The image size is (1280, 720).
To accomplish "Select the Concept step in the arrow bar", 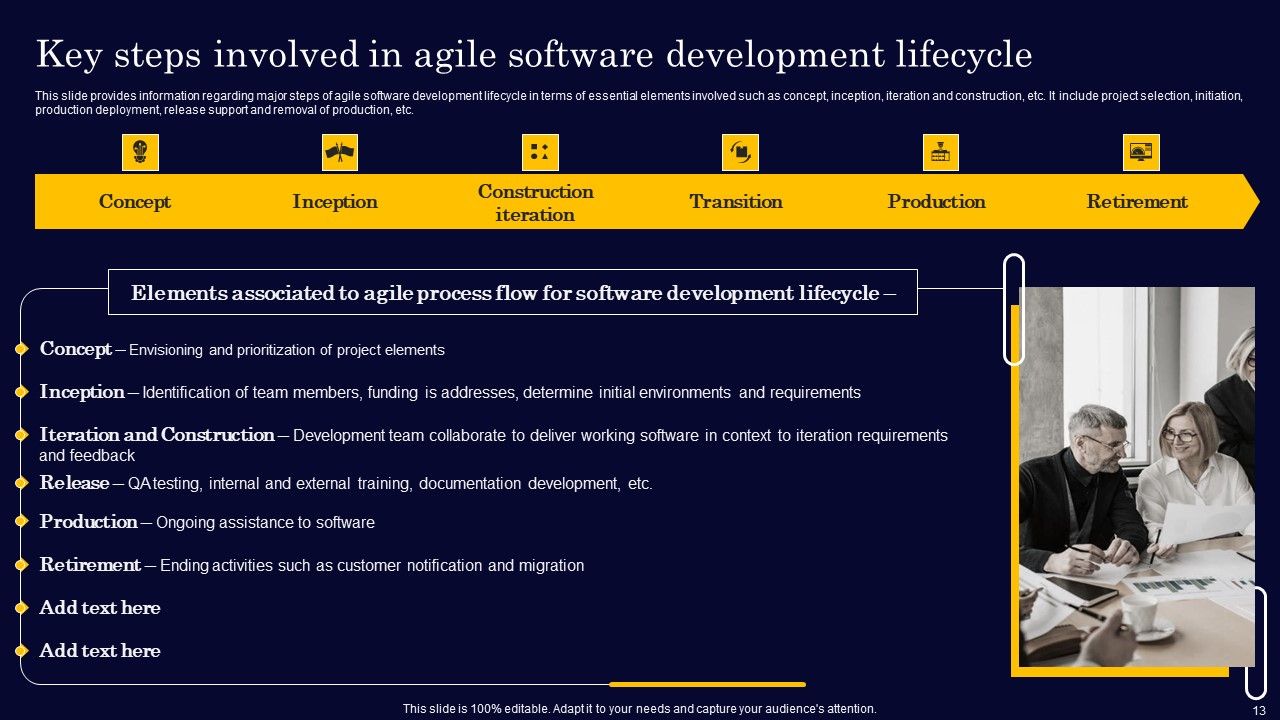I will (135, 202).
